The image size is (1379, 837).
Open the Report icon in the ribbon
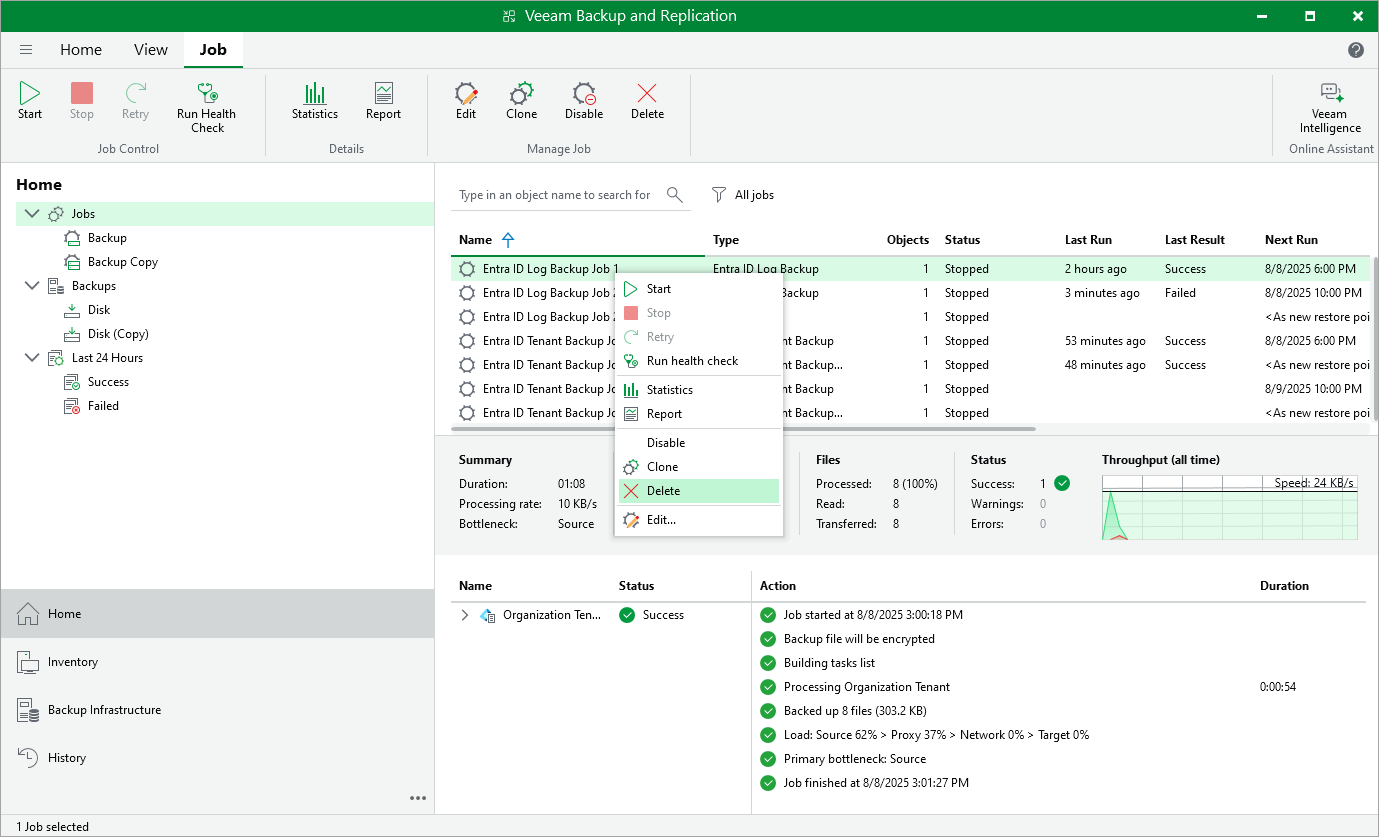[x=383, y=95]
